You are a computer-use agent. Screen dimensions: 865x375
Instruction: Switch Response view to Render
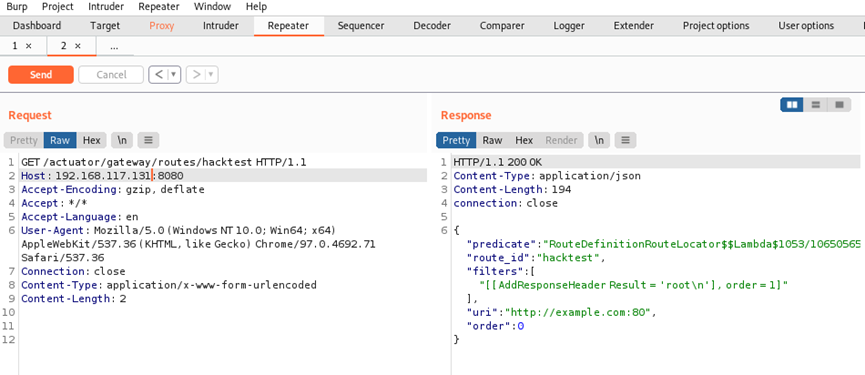click(x=561, y=141)
